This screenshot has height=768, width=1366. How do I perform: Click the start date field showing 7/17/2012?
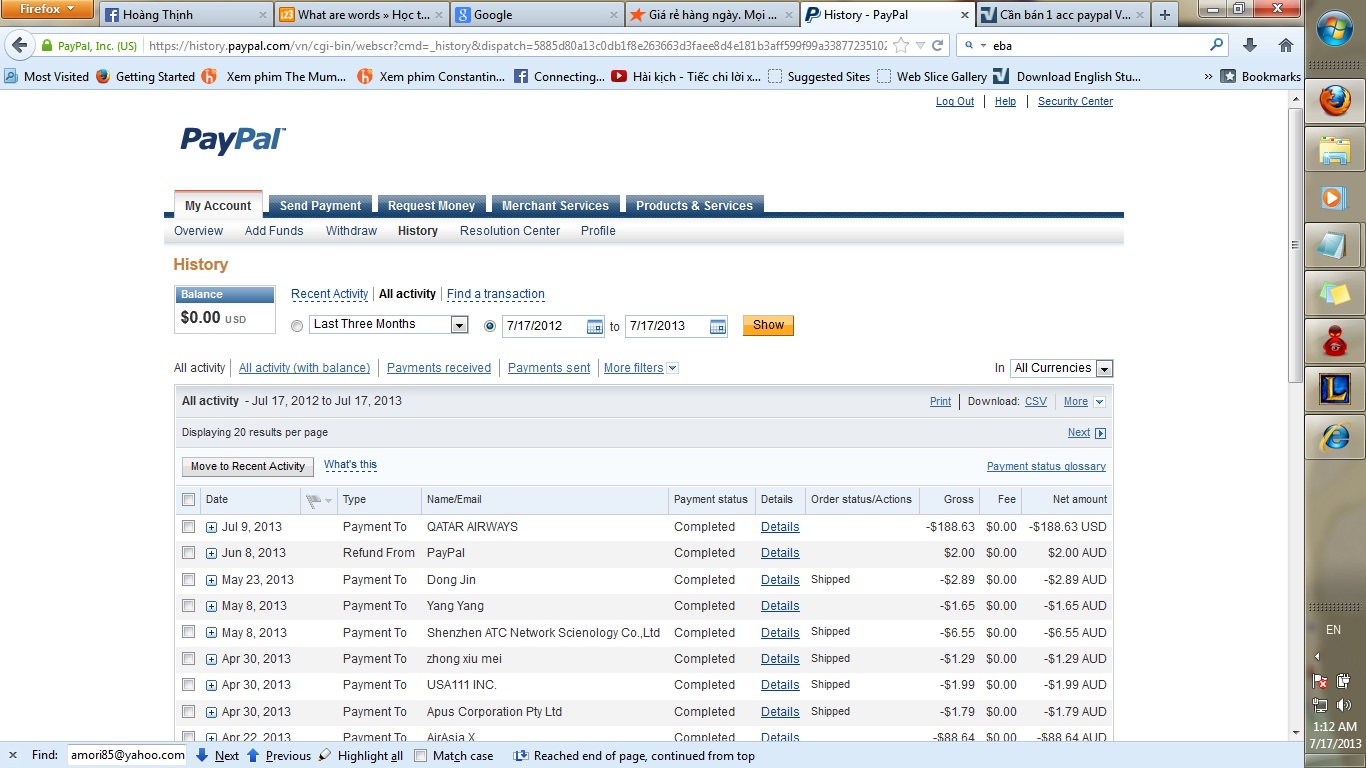click(x=544, y=326)
